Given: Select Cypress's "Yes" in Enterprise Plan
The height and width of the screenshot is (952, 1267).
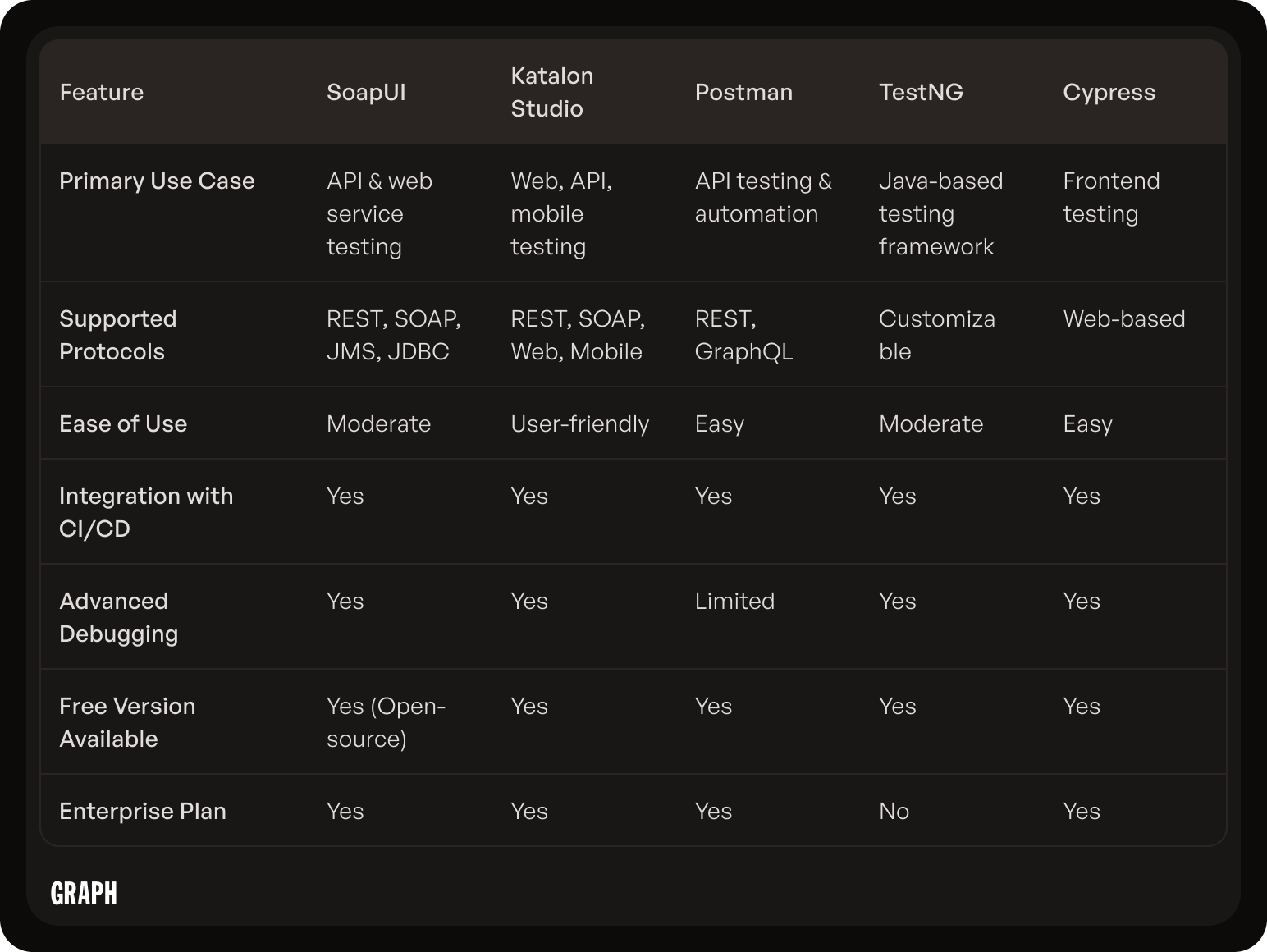Looking at the screenshot, I should [x=1082, y=811].
